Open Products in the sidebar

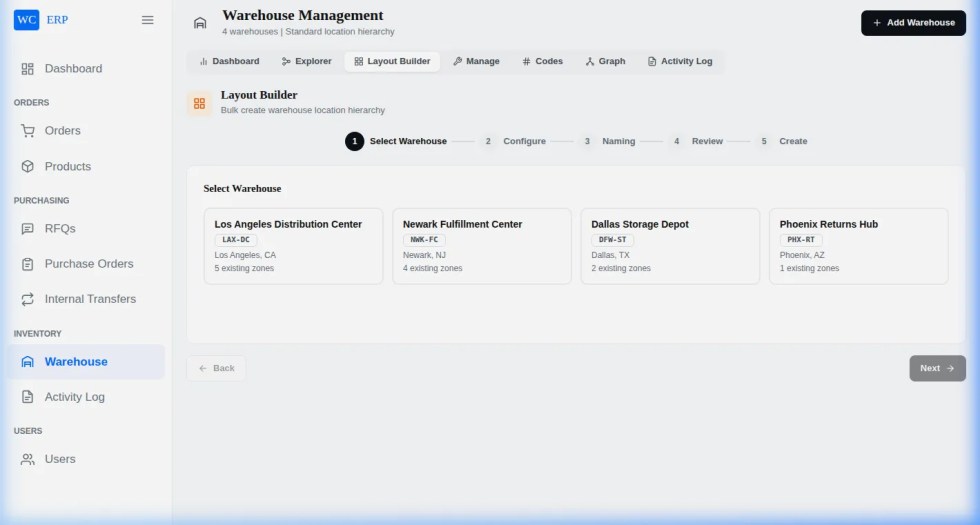click(x=86, y=166)
